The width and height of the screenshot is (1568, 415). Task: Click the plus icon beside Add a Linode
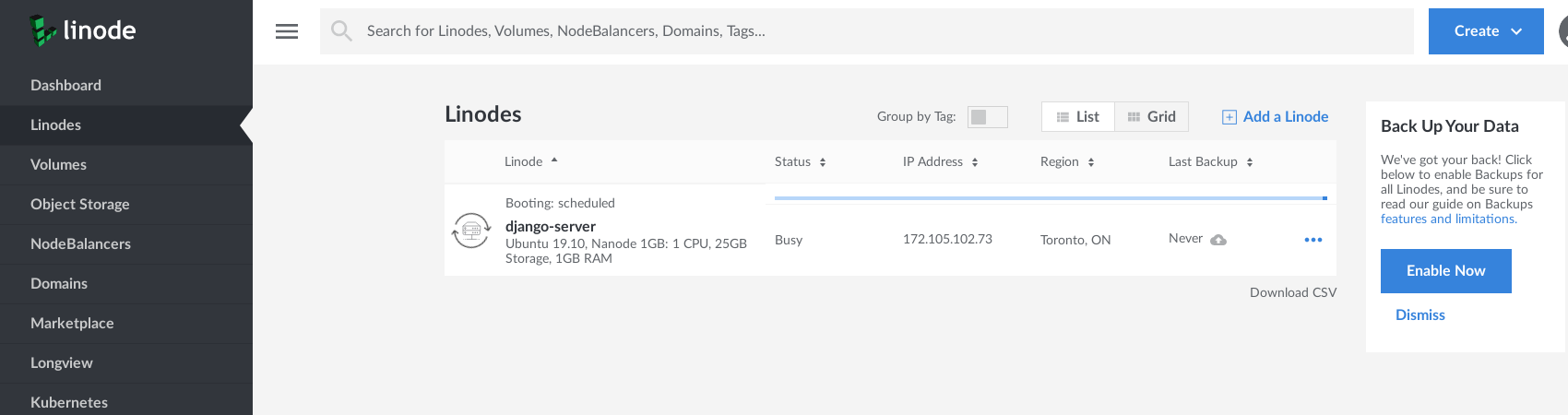1229,117
